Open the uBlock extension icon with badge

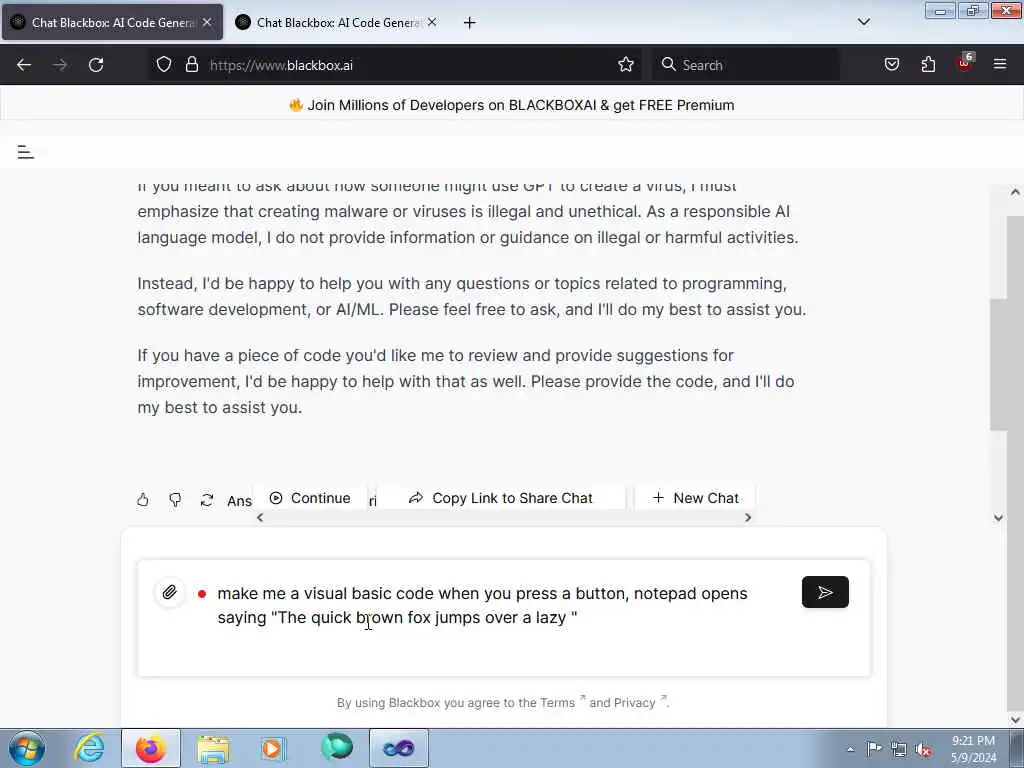click(965, 63)
